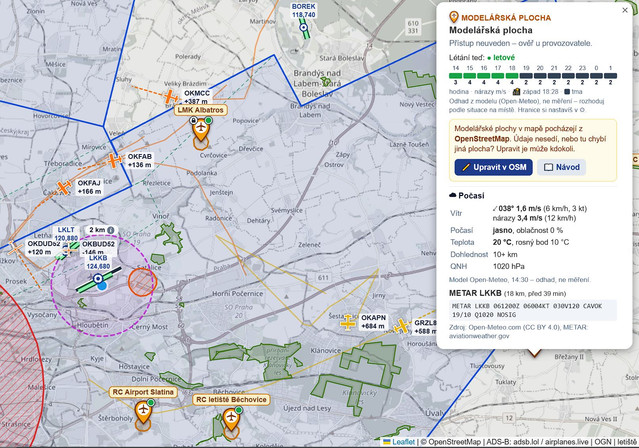The width and height of the screenshot is (639, 448).
Task: Select the hour 19 dark forecast bar
Action: (526, 76)
